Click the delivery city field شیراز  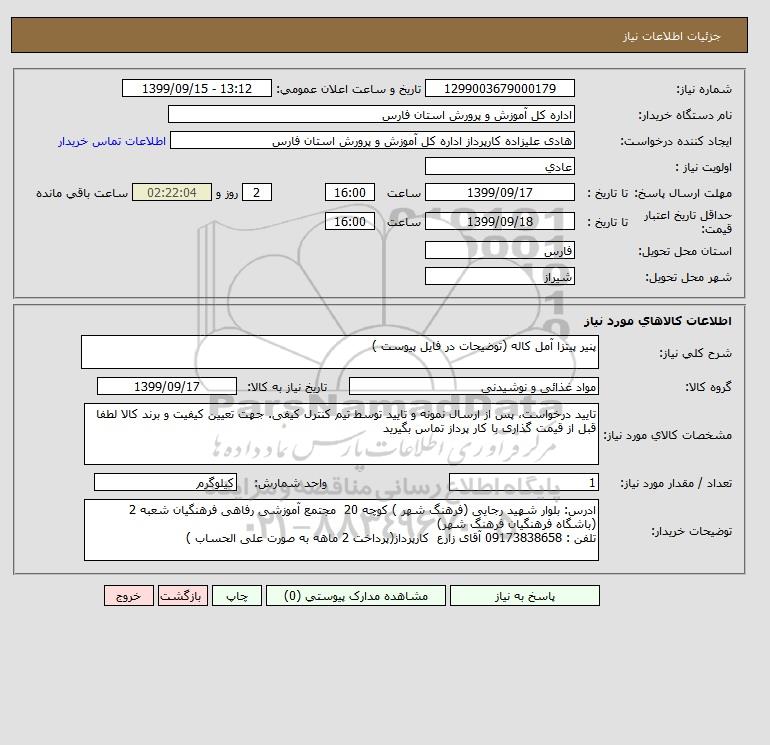pos(499,276)
